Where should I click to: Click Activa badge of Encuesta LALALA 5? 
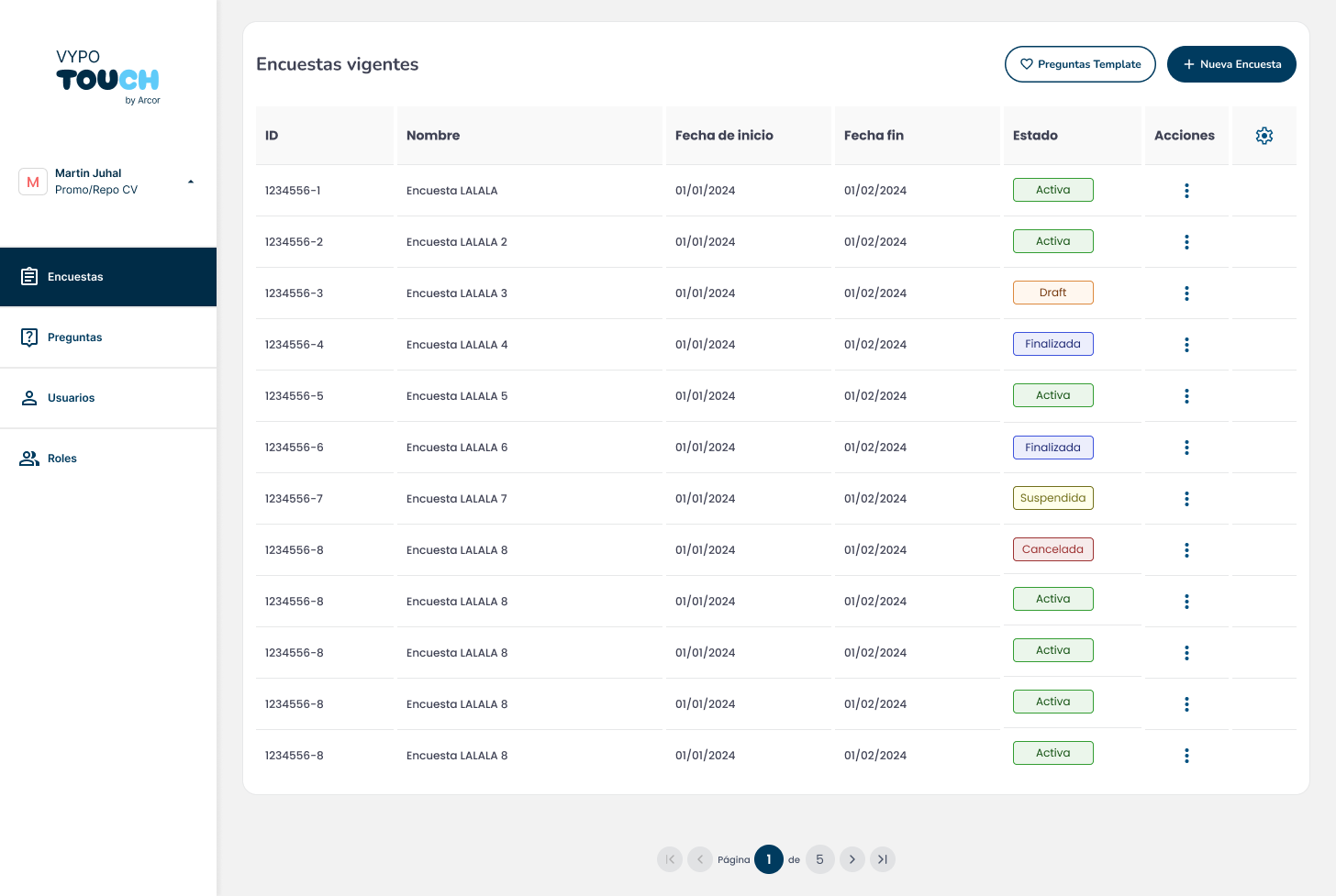click(x=1053, y=395)
